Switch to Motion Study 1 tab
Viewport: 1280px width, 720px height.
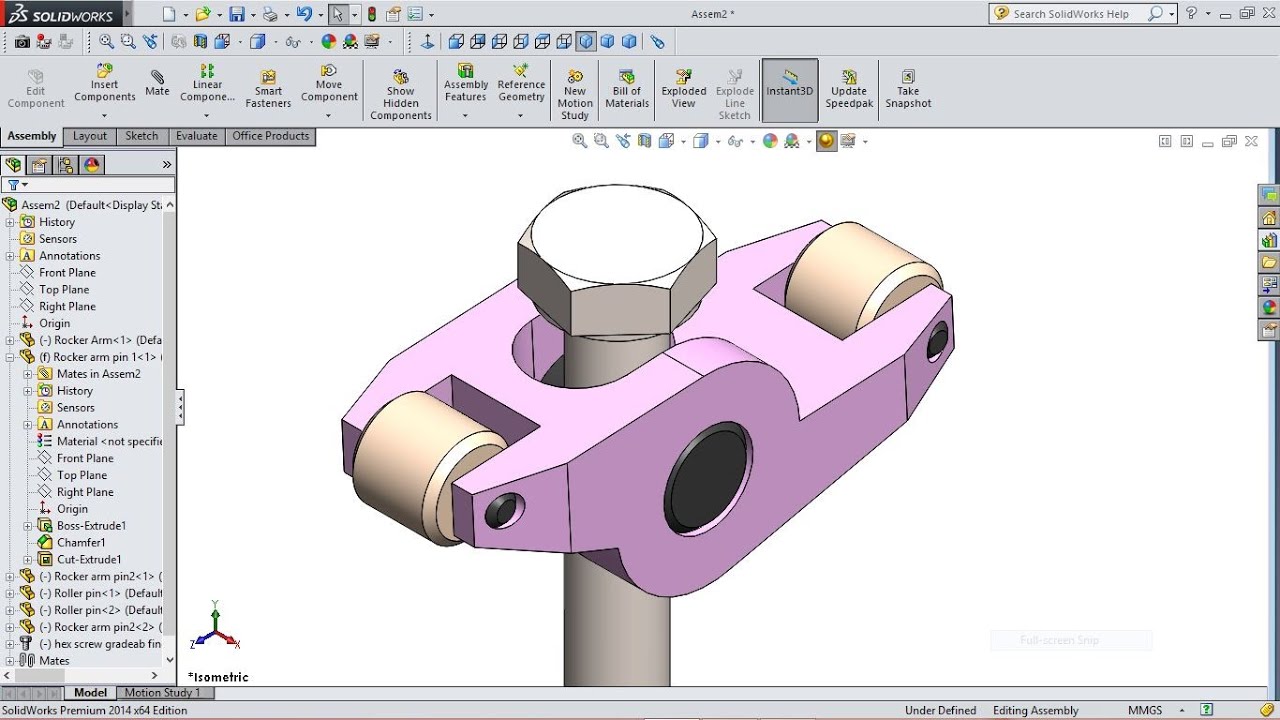163,692
